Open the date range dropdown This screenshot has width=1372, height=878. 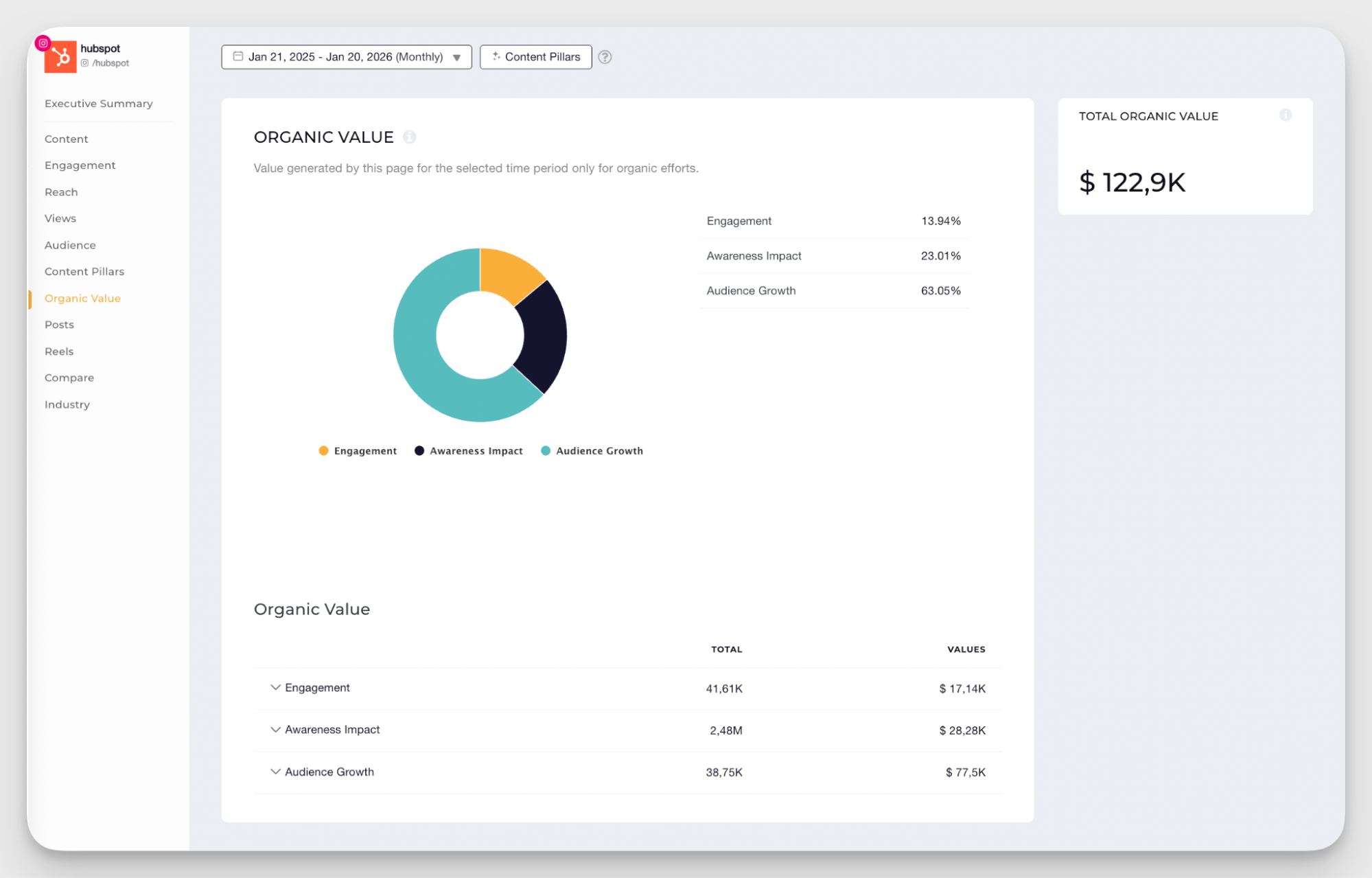point(456,58)
